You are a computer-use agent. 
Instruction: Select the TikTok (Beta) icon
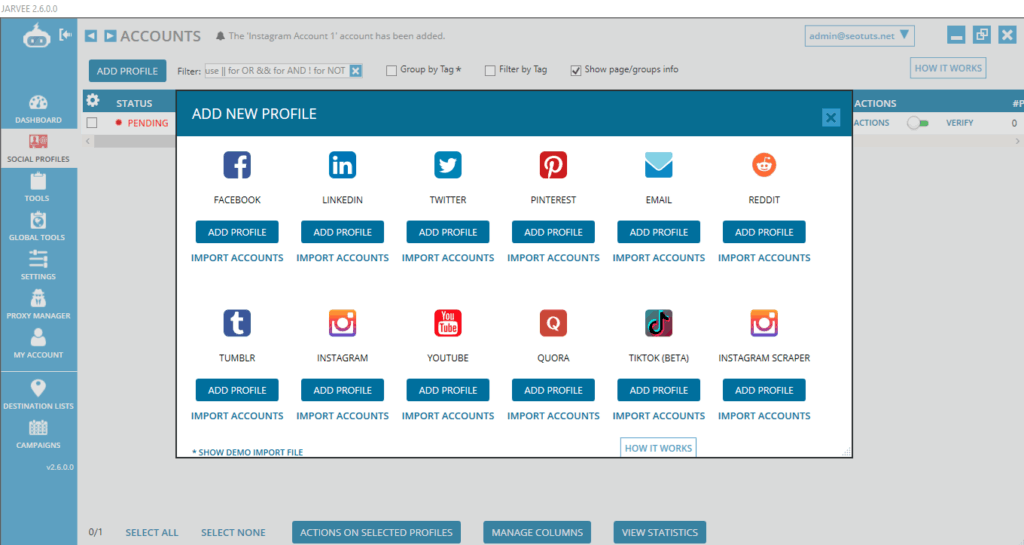[x=658, y=323]
